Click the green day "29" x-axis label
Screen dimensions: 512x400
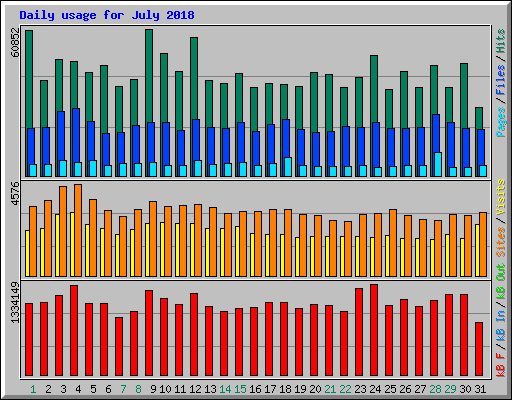tap(450, 389)
